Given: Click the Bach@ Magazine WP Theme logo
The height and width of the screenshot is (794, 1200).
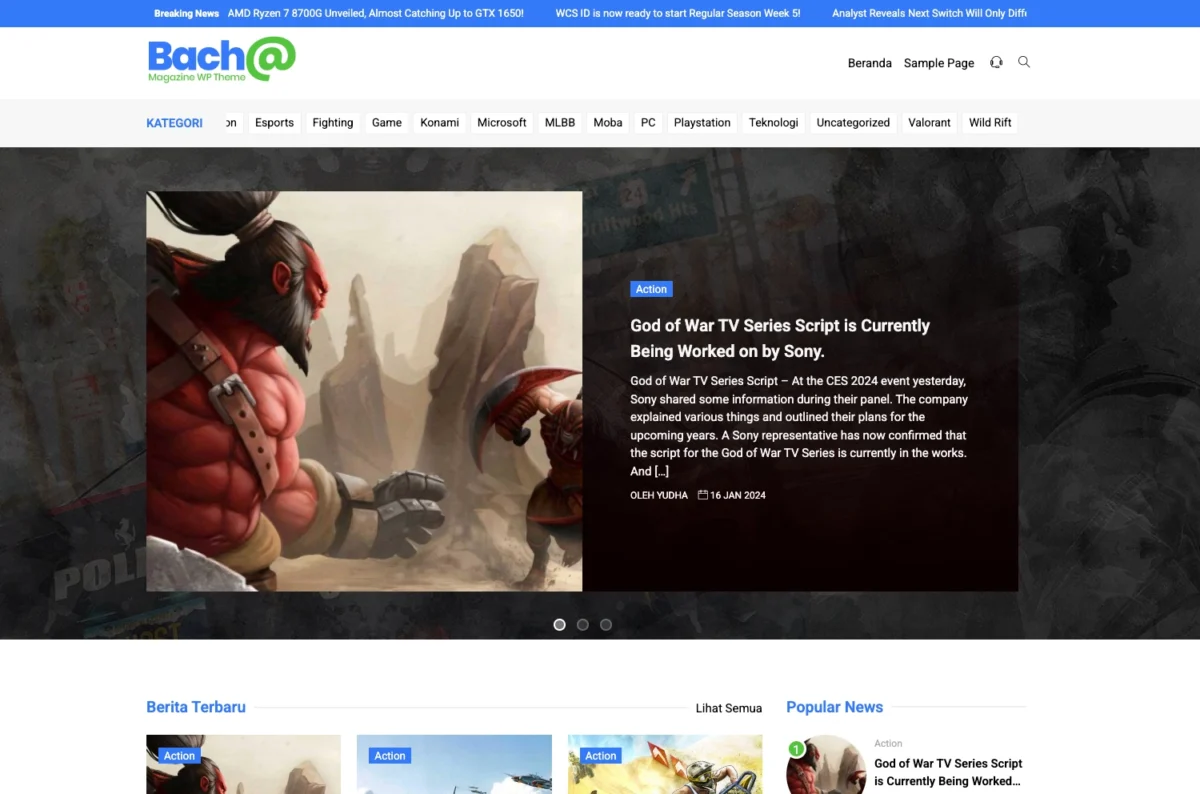Looking at the screenshot, I should coord(222,60).
